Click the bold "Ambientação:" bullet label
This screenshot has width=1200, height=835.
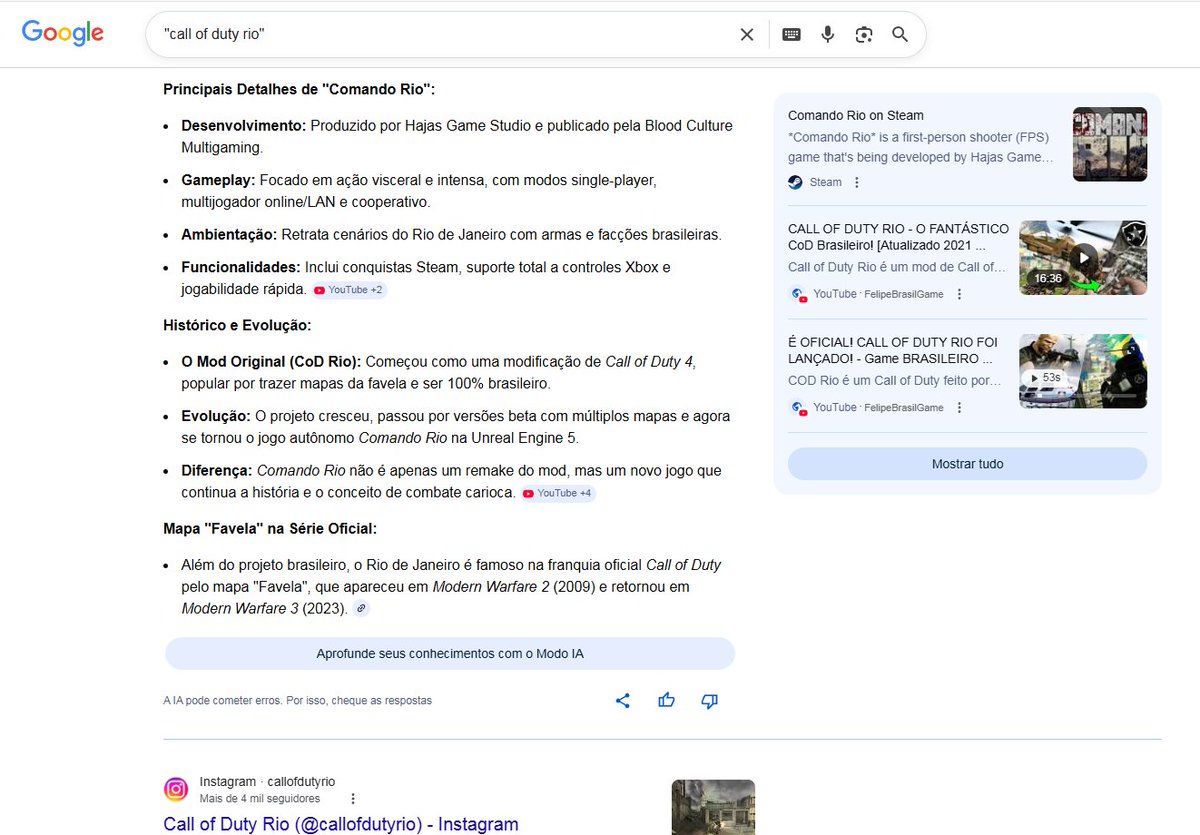tap(229, 234)
